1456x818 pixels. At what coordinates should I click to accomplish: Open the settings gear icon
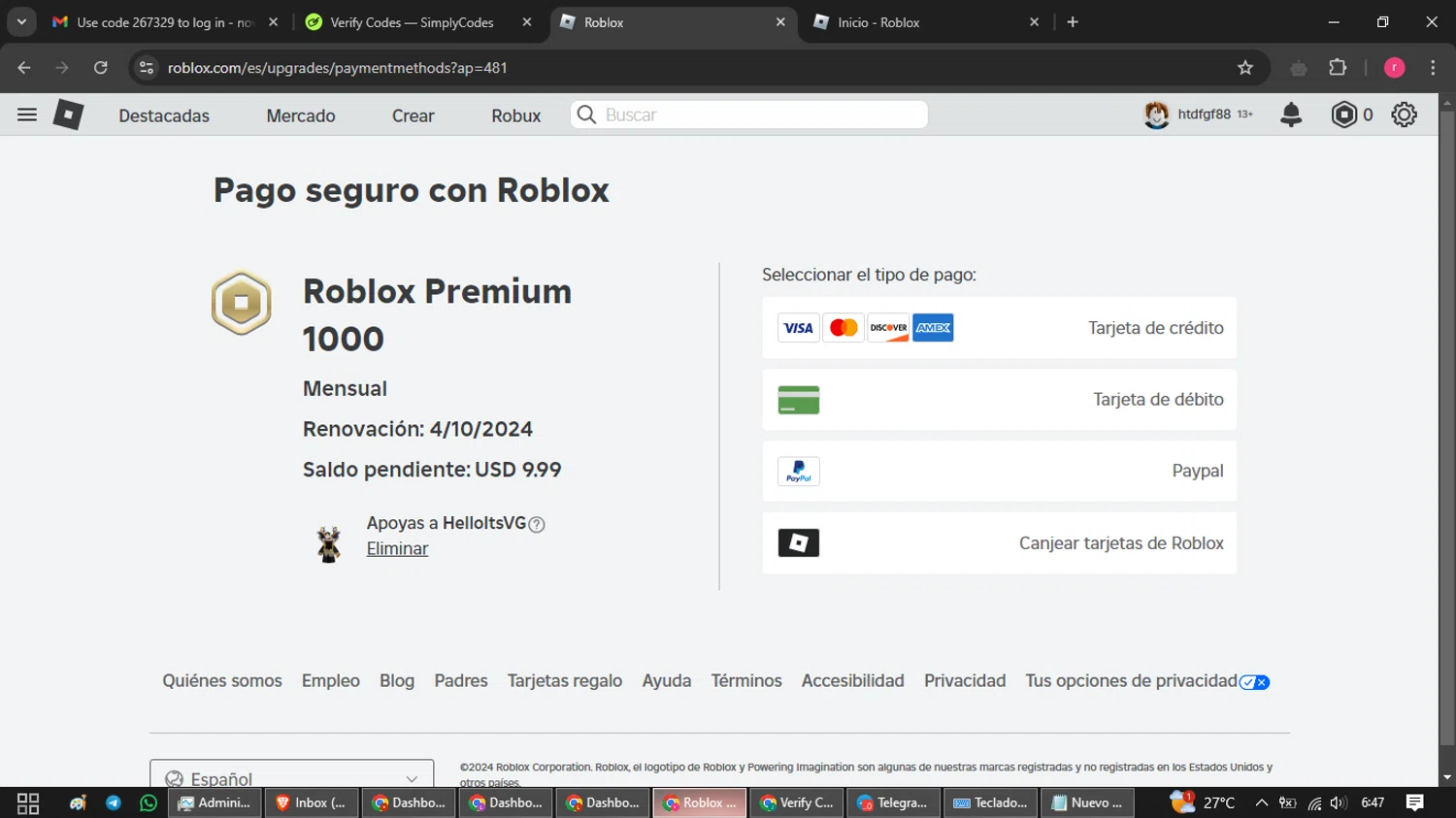pos(1405,115)
